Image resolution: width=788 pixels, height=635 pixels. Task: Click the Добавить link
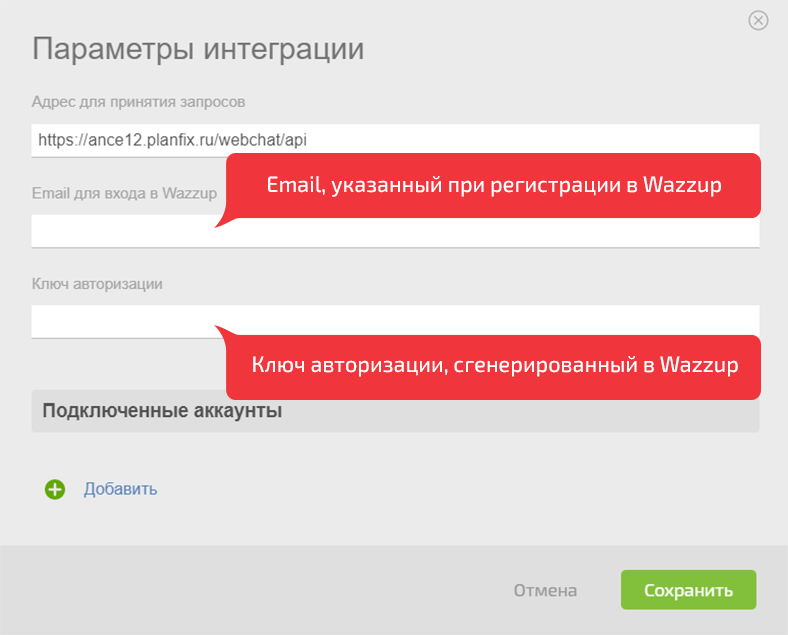(x=120, y=489)
